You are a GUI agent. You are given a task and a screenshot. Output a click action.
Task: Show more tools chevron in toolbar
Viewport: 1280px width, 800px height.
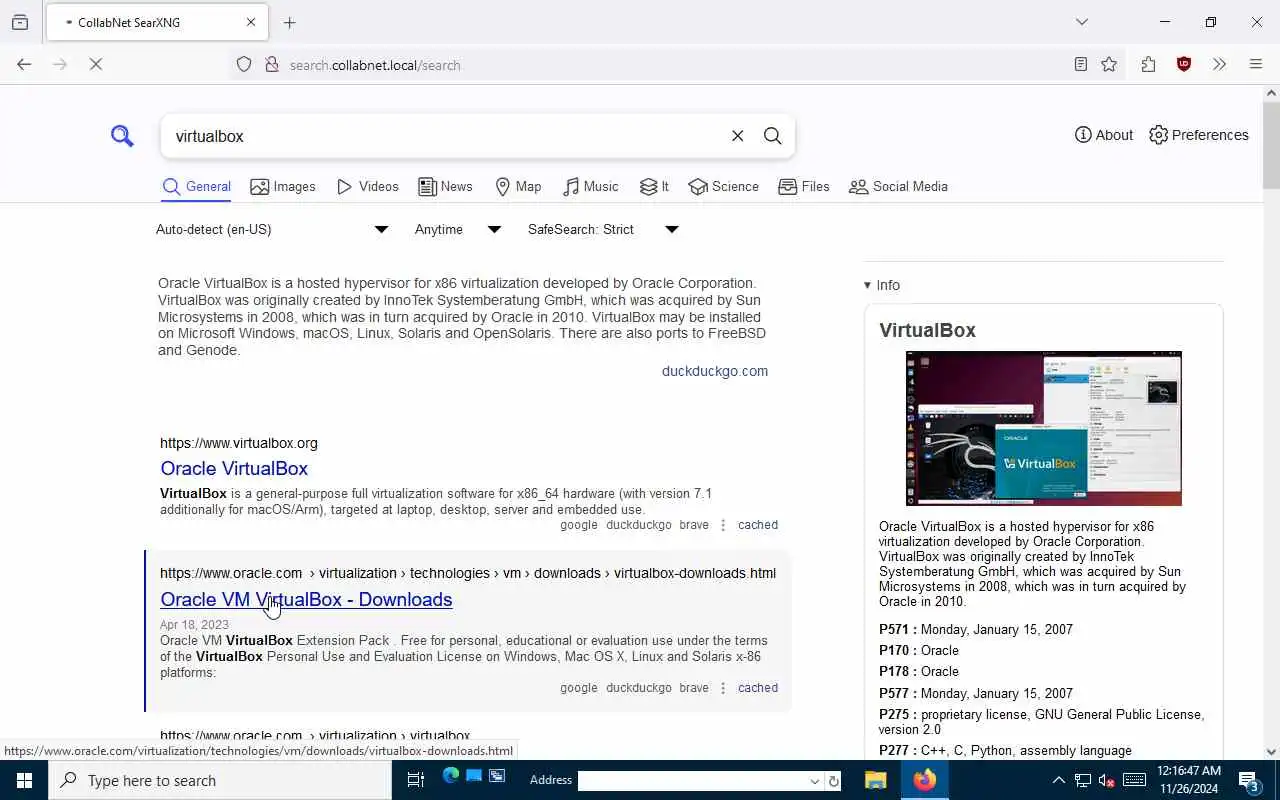click(x=1219, y=64)
